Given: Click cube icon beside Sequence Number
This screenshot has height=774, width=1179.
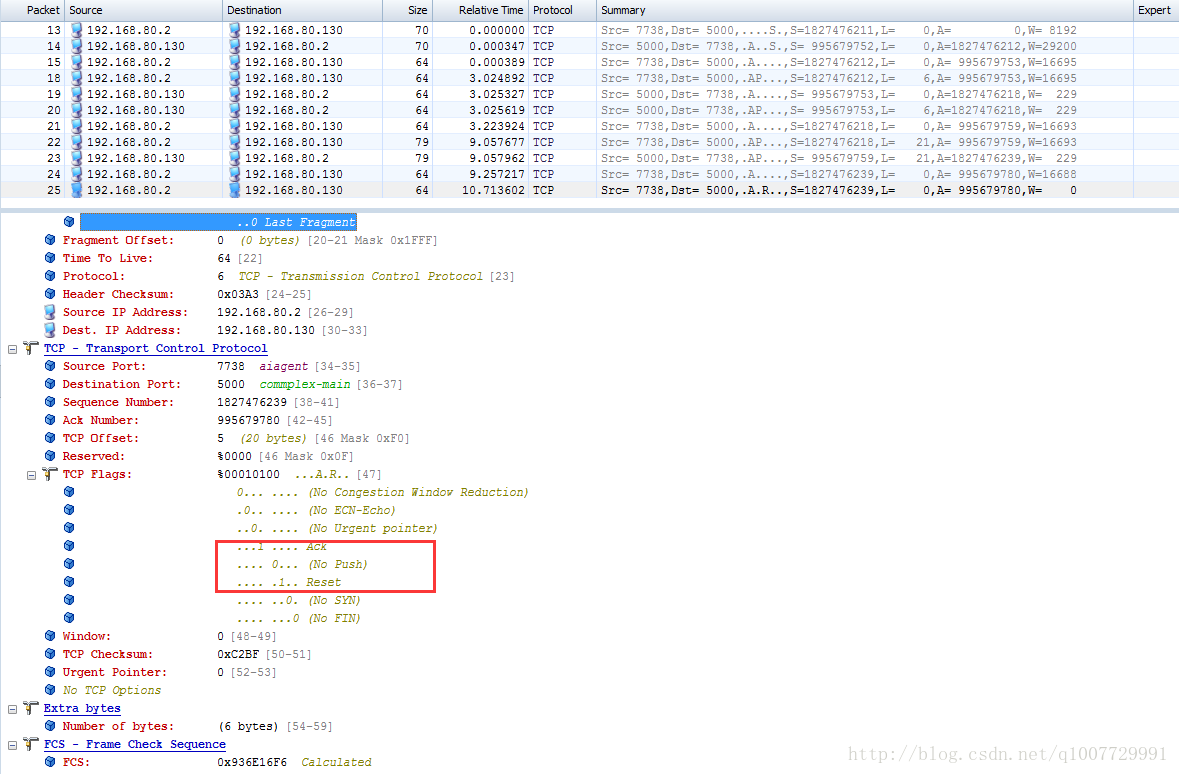Looking at the screenshot, I should click(x=50, y=402).
